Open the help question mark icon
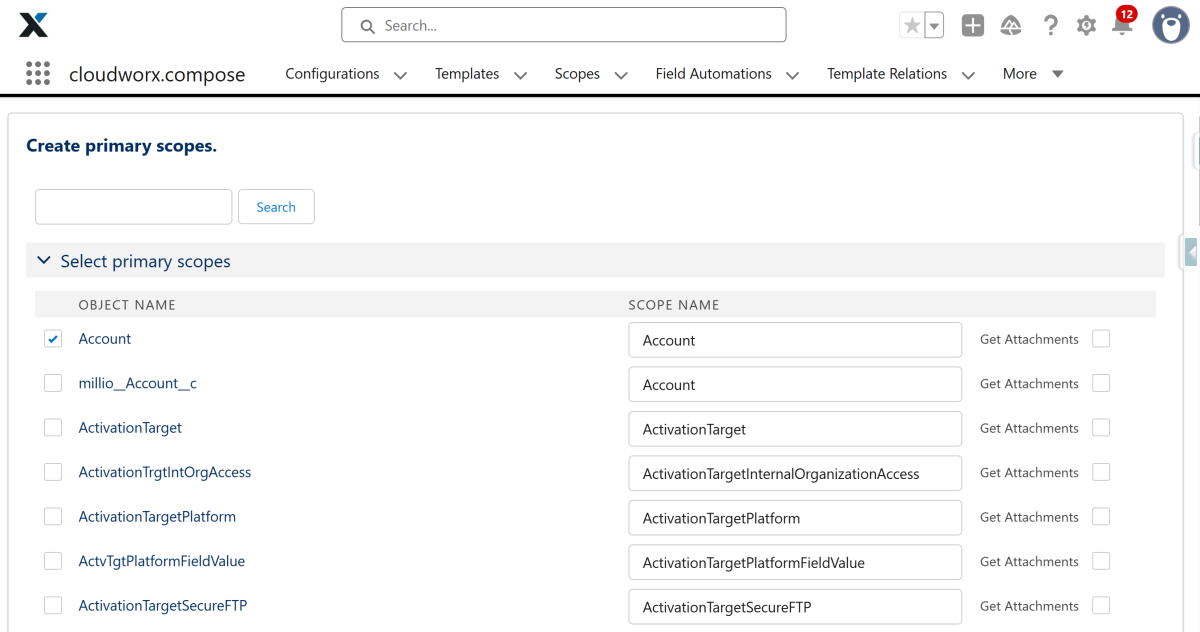 [1050, 26]
